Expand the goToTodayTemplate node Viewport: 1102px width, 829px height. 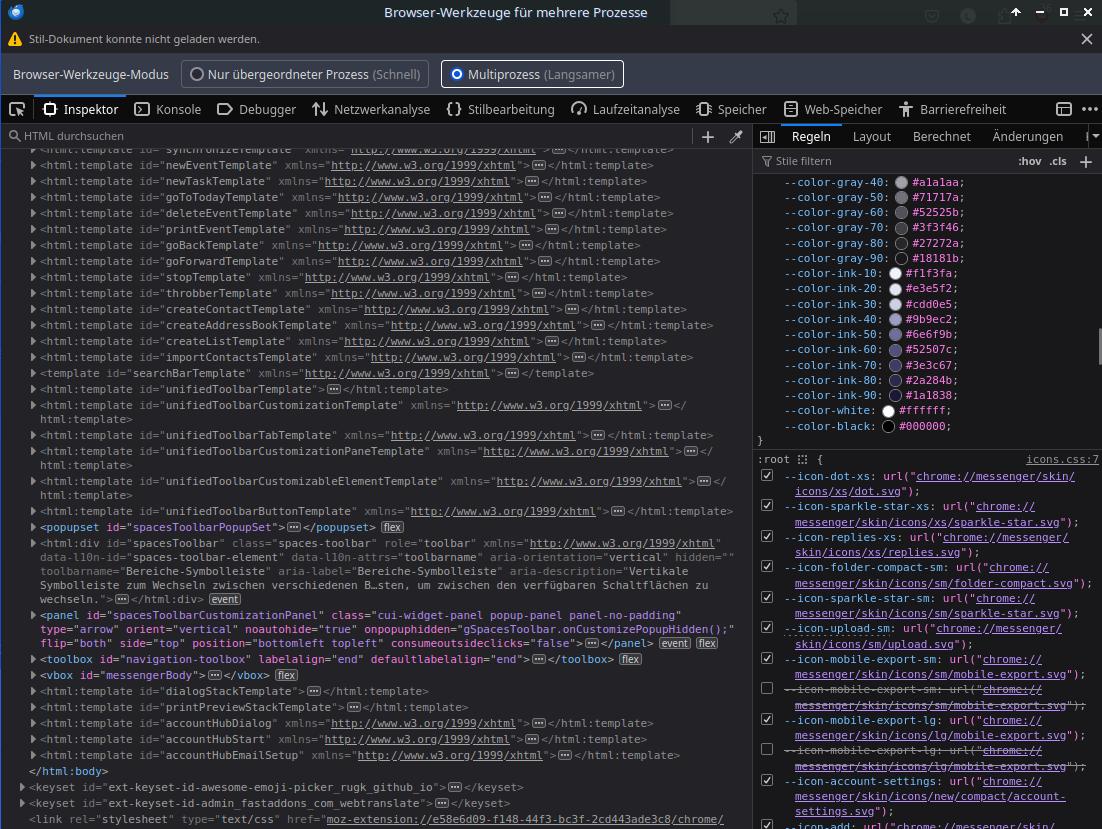coord(33,197)
